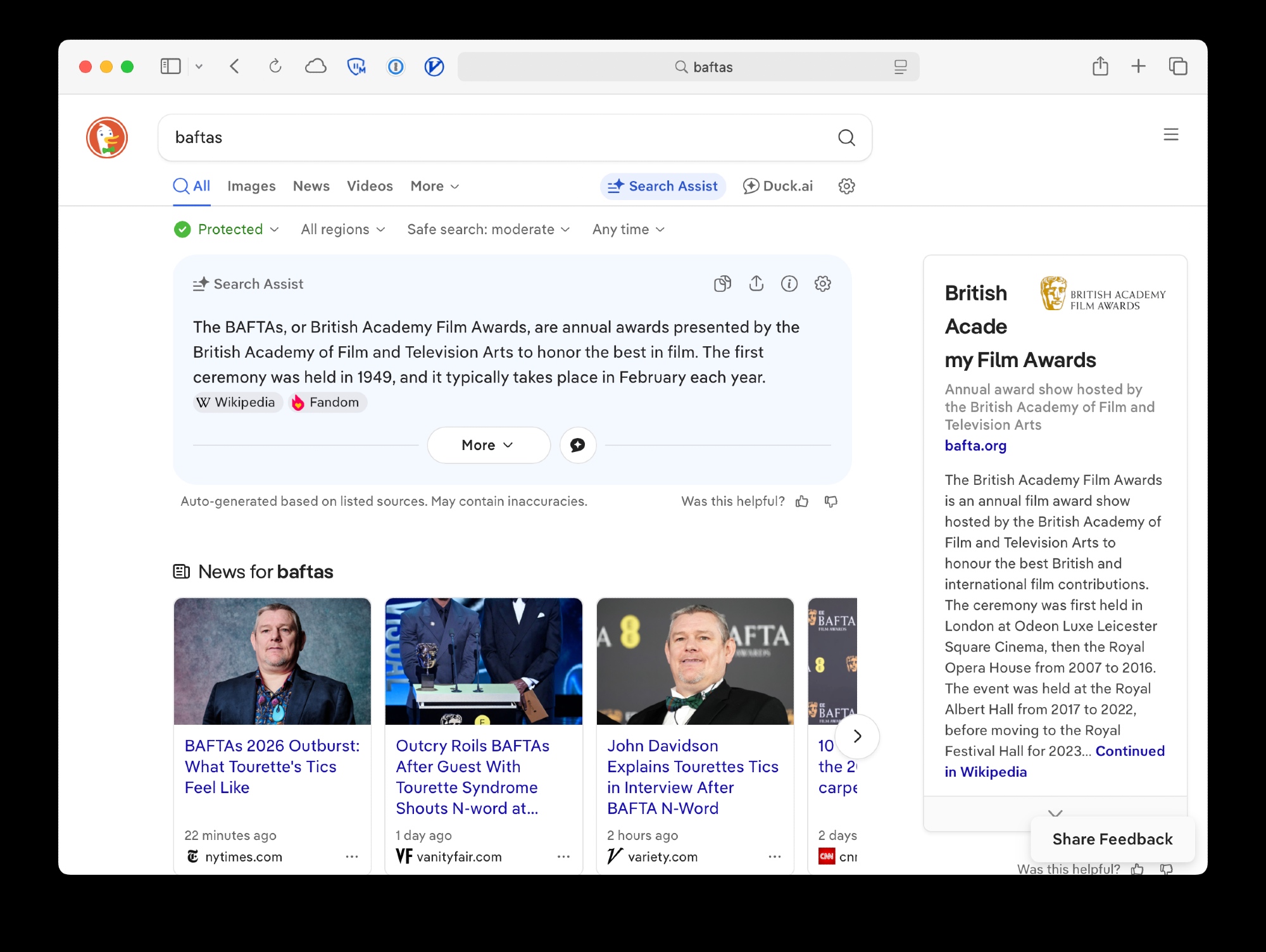The width and height of the screenshot is (1266, 952).
Task: Expand the Safe search: moderate dropdown
Action: click(488, 229)
